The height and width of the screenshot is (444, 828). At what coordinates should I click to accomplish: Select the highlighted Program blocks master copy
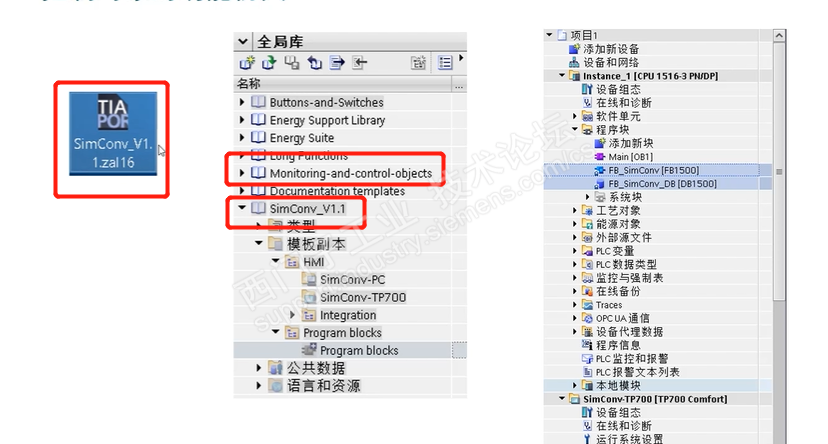[x=359, y=351]
